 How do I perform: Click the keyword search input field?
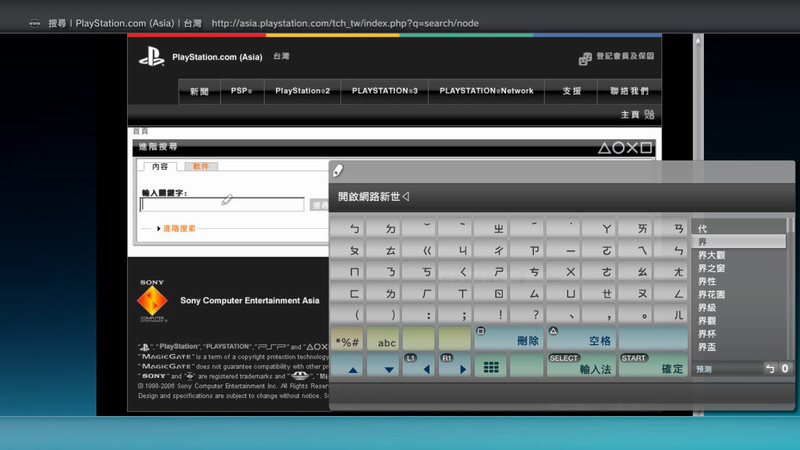point(222,205)
